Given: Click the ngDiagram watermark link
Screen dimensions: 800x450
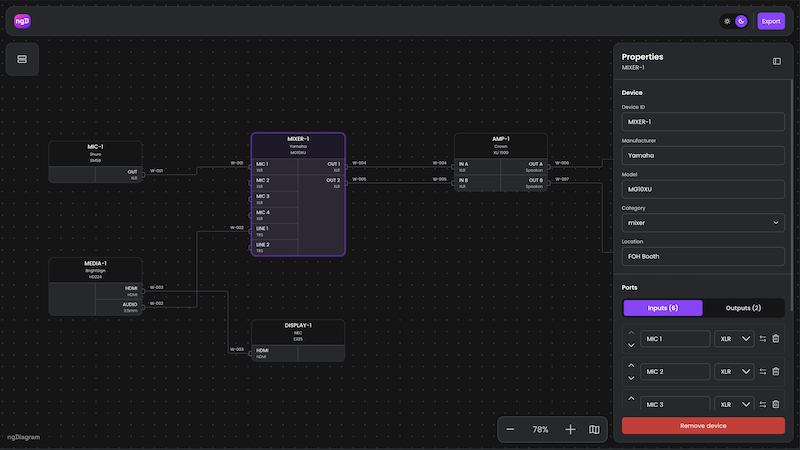Looking at the screenshot, I should coord(23,437).
